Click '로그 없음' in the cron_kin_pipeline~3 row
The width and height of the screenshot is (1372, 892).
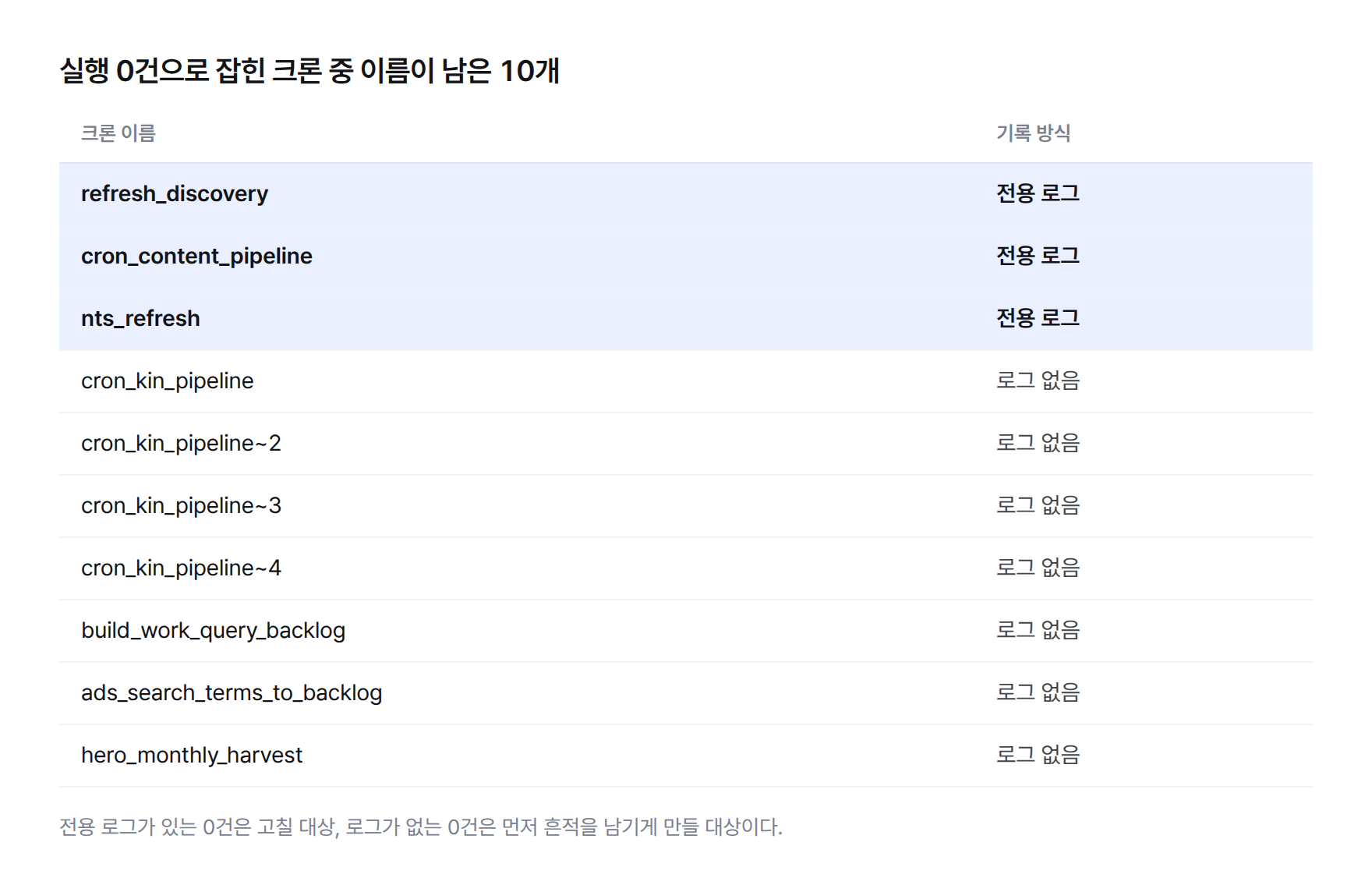coord(1038,505)
